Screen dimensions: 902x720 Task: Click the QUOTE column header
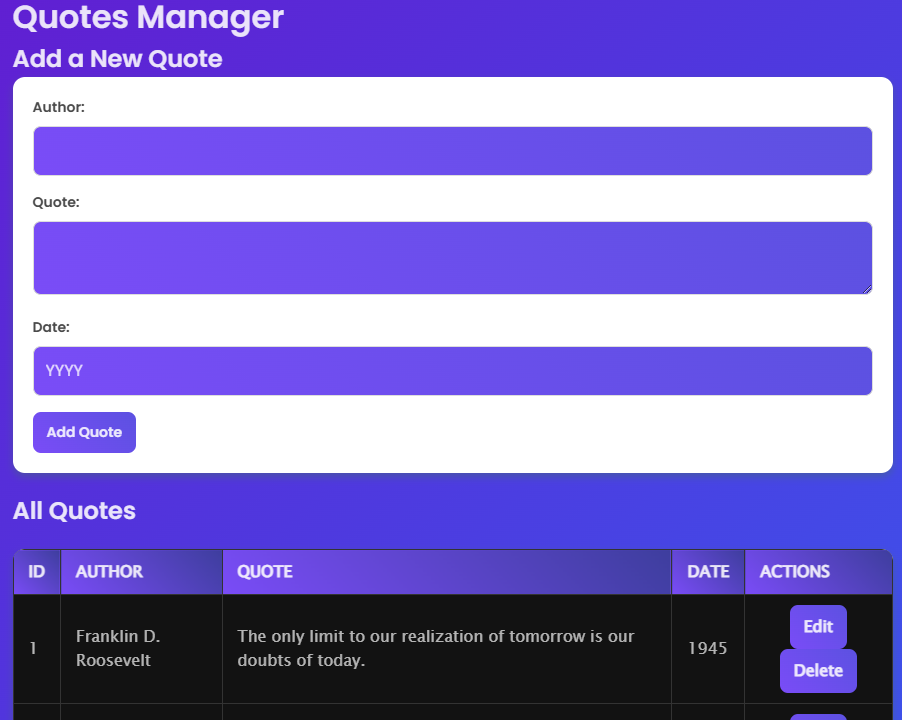447,572
